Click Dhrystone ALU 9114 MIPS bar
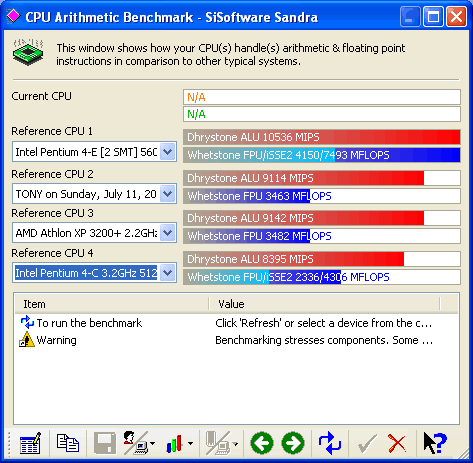The image size is (473, 463). click(x=322, y=178)
